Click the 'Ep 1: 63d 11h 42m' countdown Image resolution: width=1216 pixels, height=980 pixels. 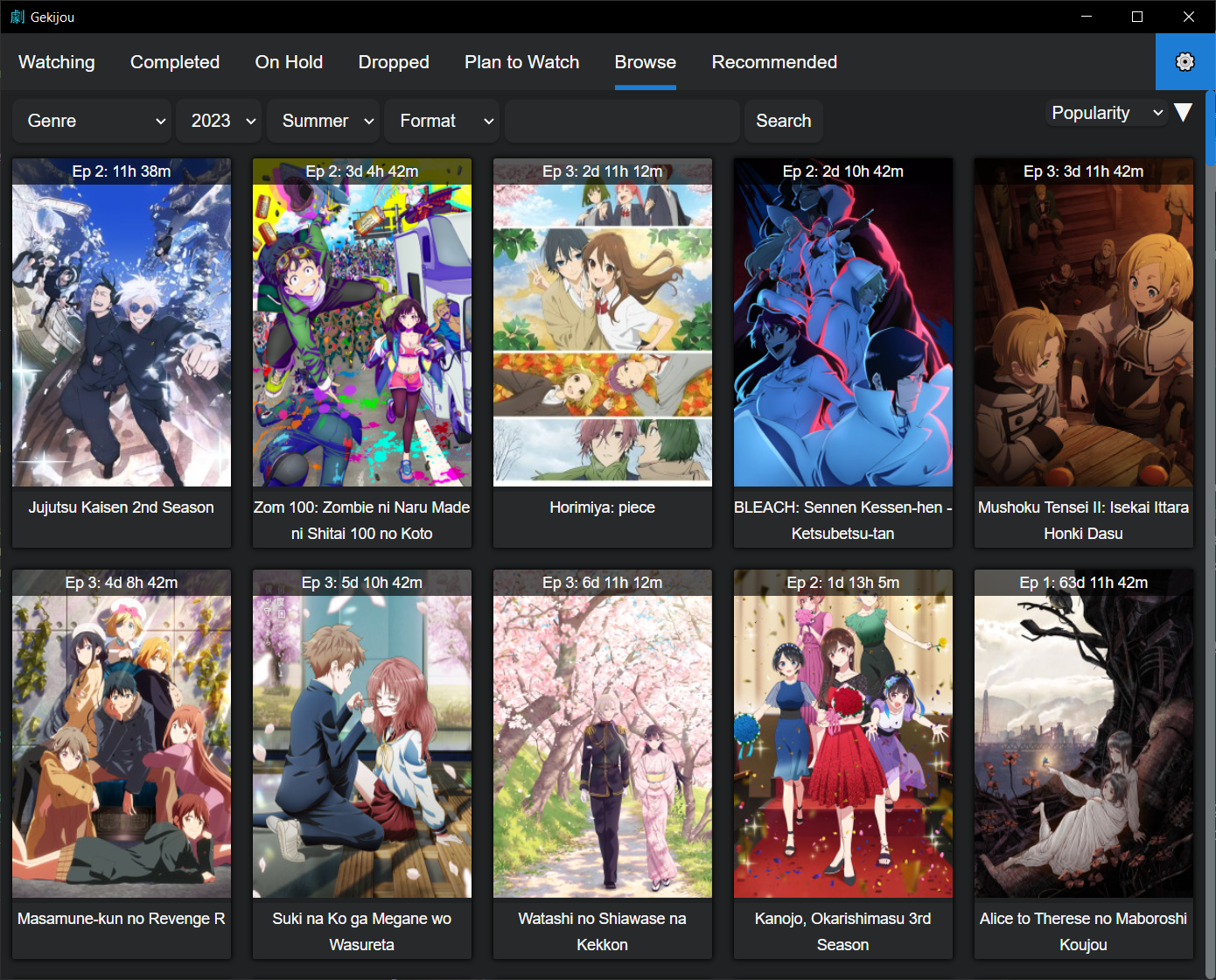tap(1084, 583)
